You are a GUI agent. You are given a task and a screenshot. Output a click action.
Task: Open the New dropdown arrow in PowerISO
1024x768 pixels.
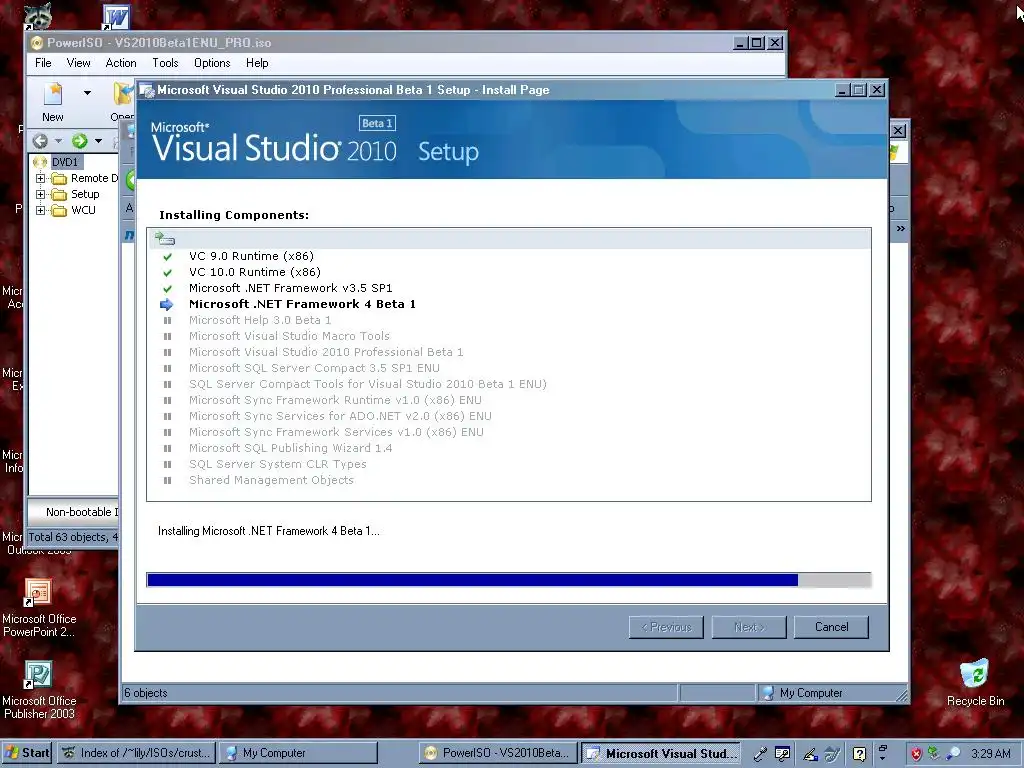coord(87,93)
